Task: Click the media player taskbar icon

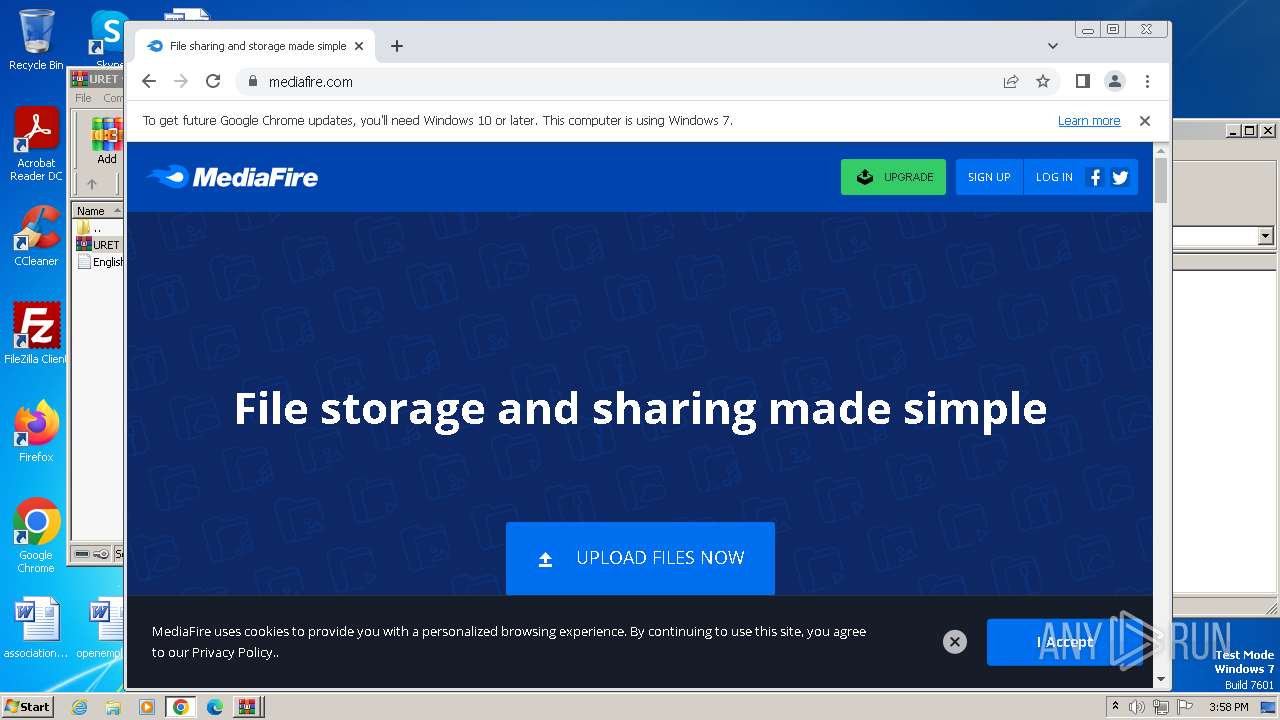Action: click(x=147, y=707)
